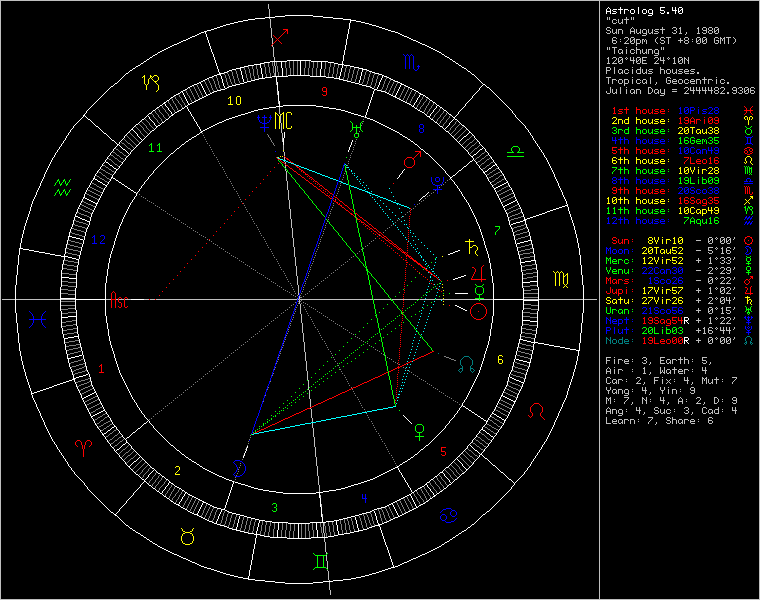Image resolution: width=760 pixels, height=600 pixels.
Task: Click house number 8 in the wheel
Action: click(x=421, y=129)
